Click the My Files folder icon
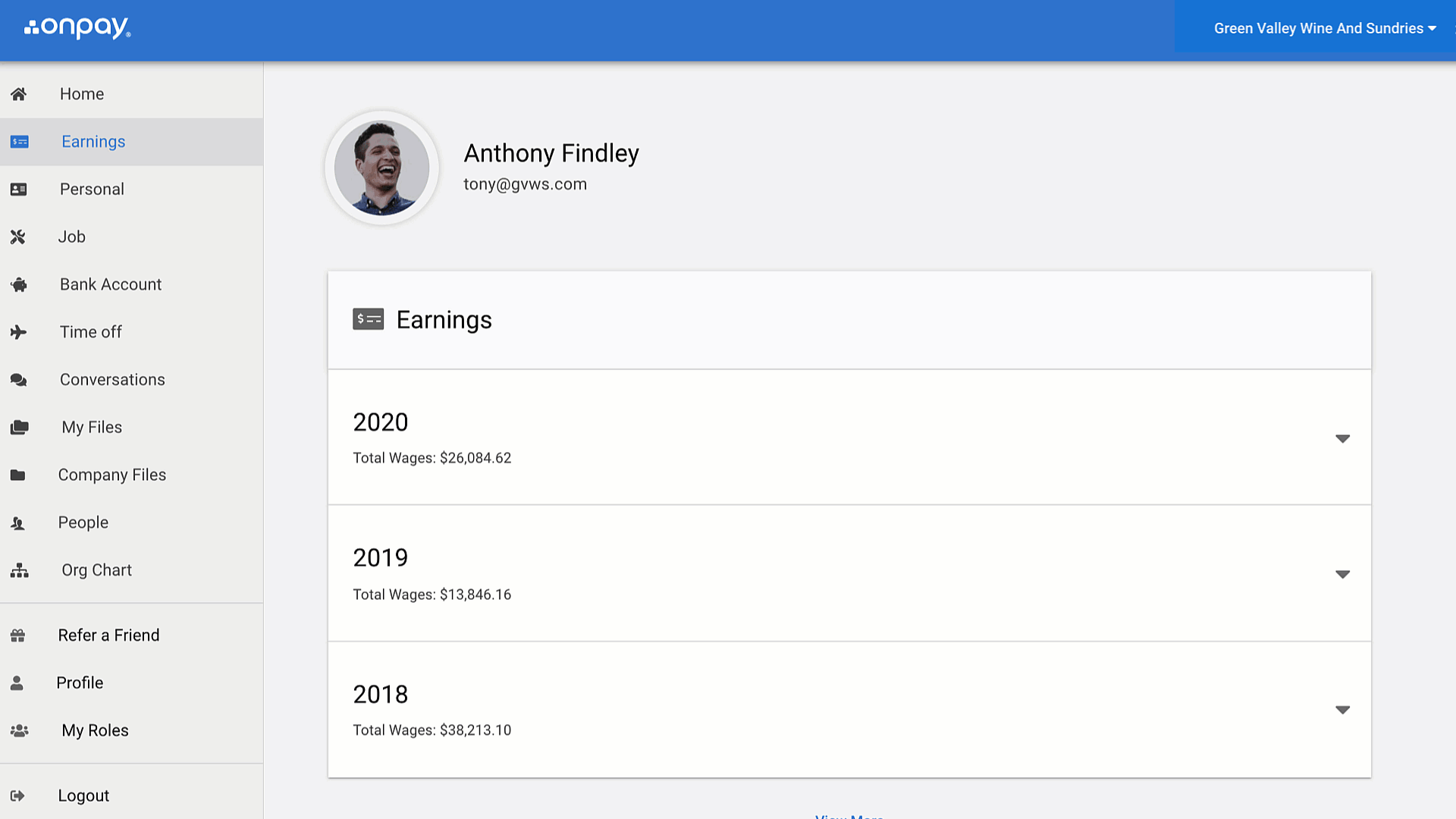The height and width of the screenshot is (819, 1456). coord(20,428)
